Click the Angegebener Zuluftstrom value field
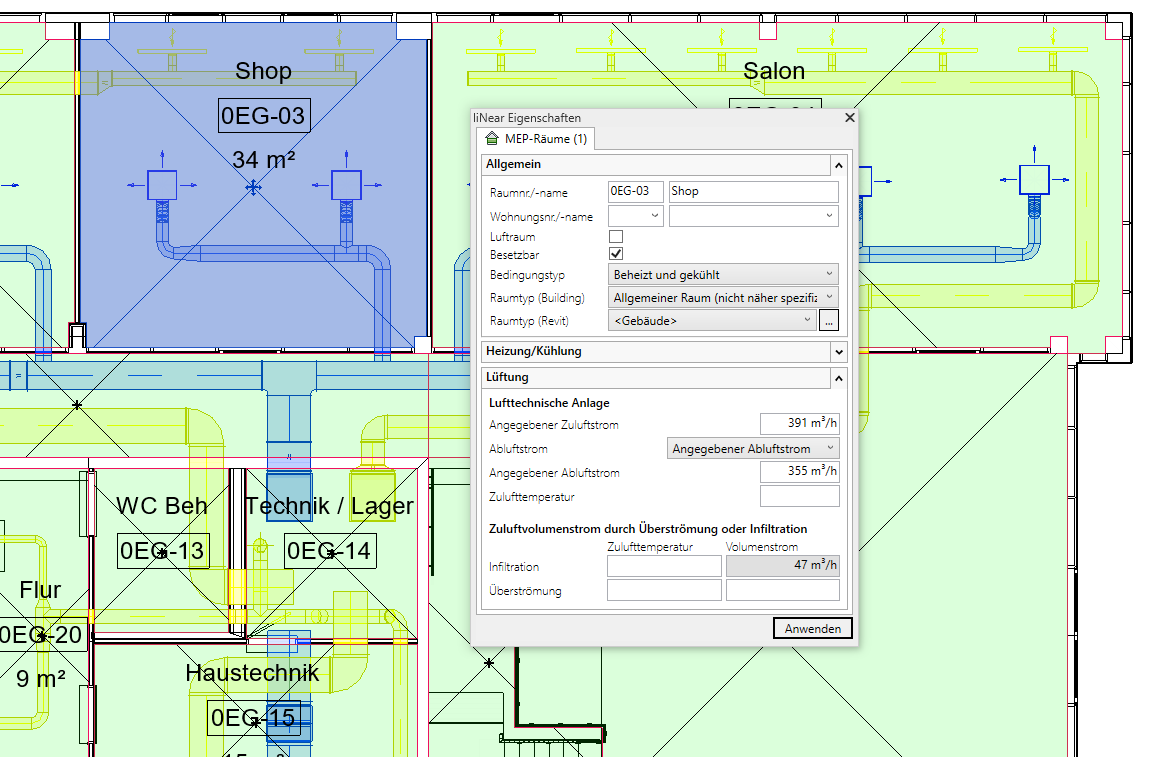 (x=799, y=424)
